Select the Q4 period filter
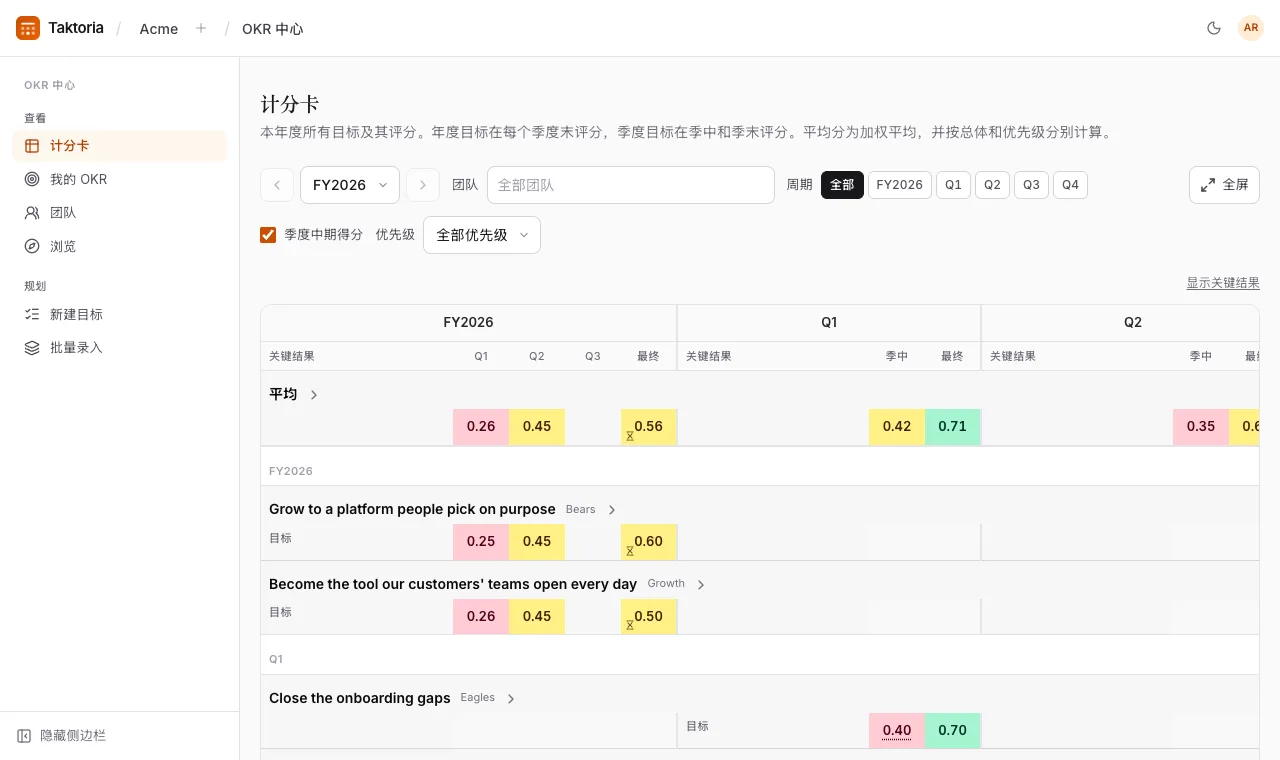1280x760 pixels. (1070, 185)
